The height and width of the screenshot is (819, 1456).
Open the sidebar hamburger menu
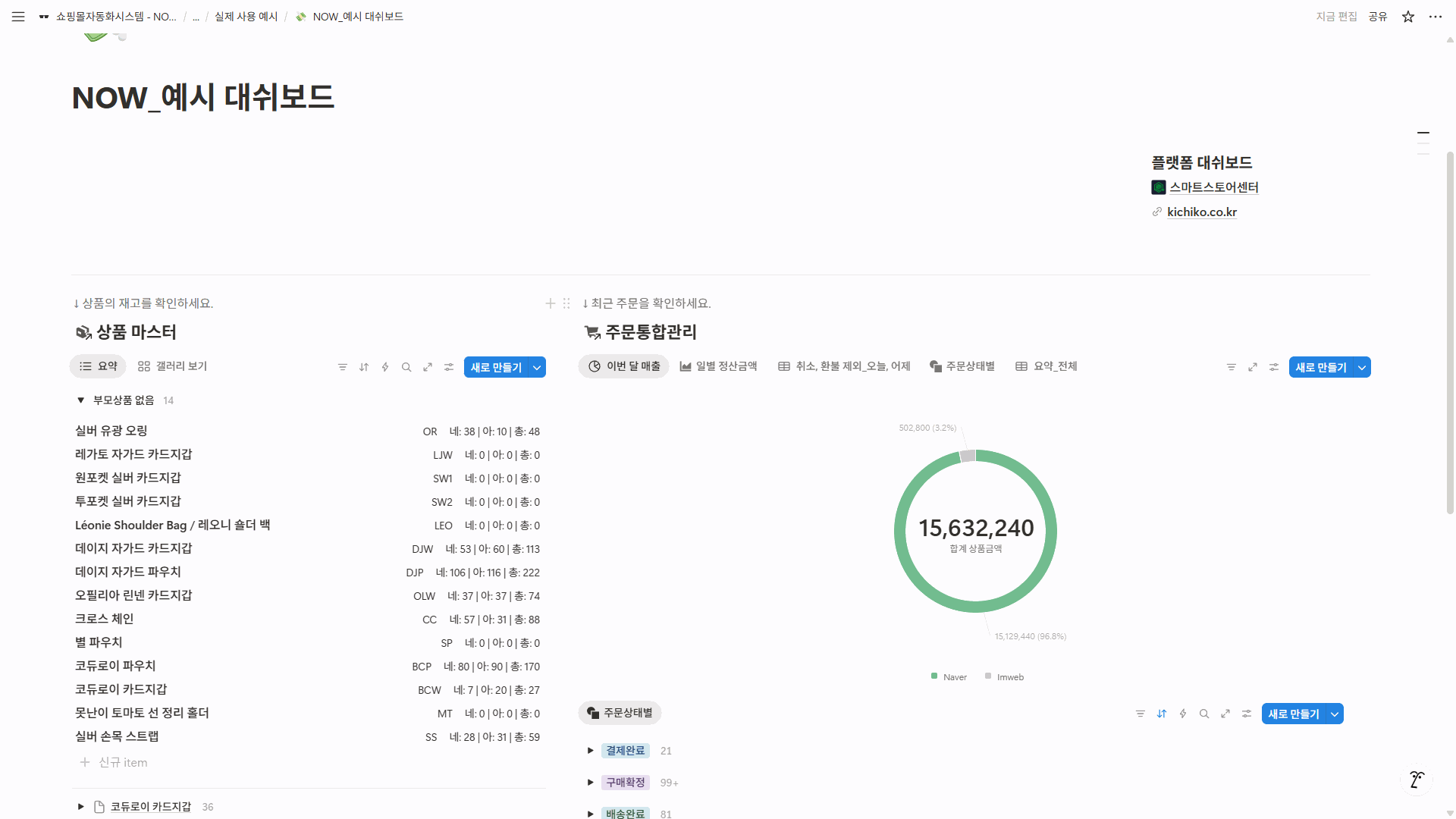pos(18,17)
